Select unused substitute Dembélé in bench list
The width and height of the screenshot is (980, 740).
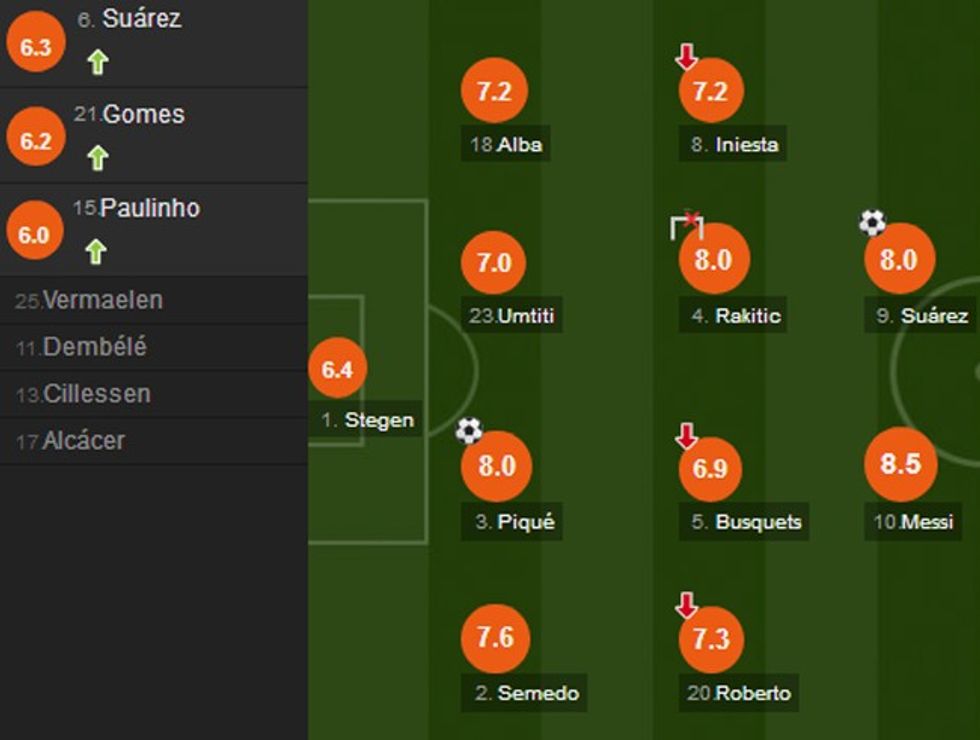click(82, 347)
